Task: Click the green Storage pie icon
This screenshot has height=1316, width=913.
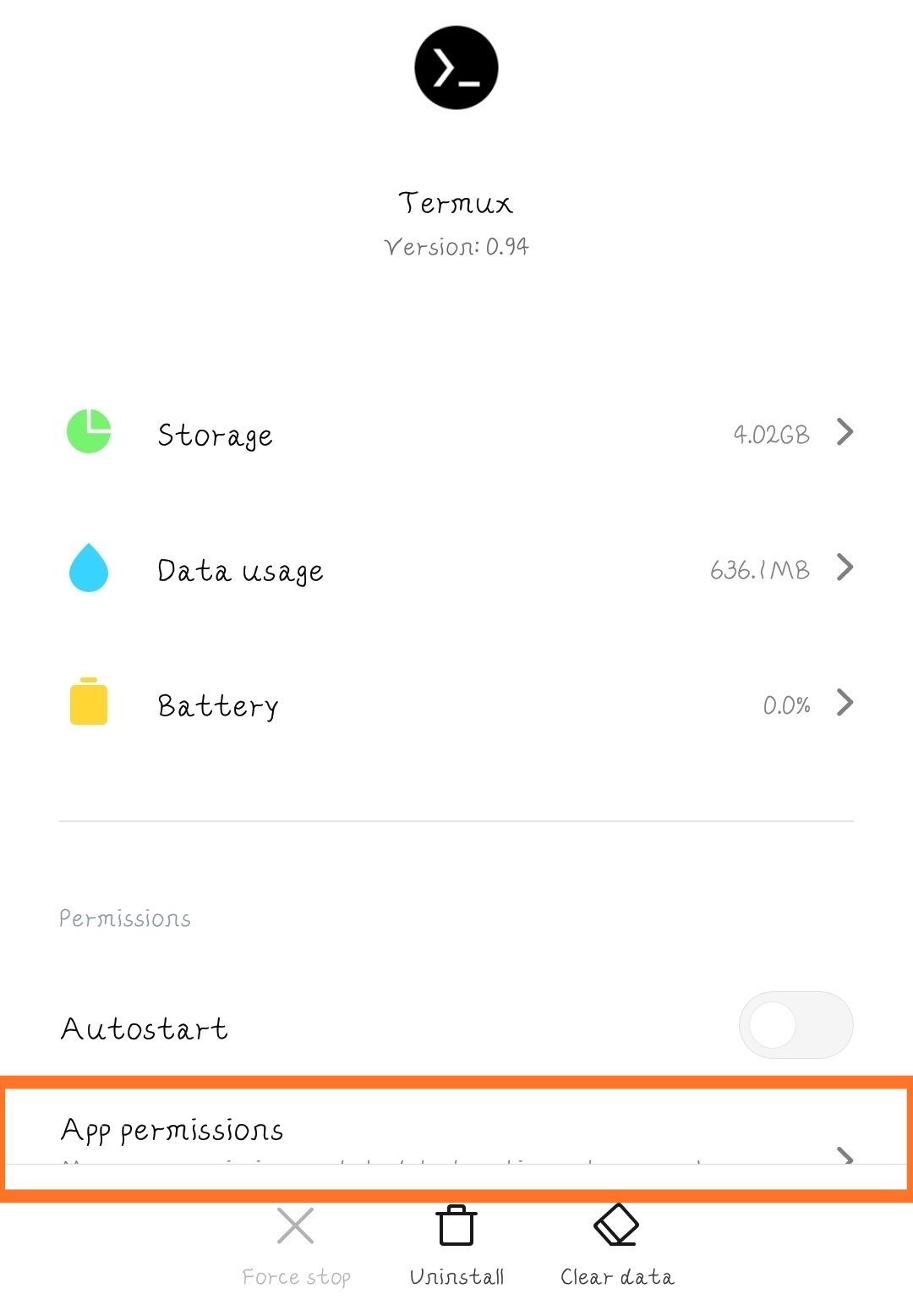Action: (x=89, y=432)
